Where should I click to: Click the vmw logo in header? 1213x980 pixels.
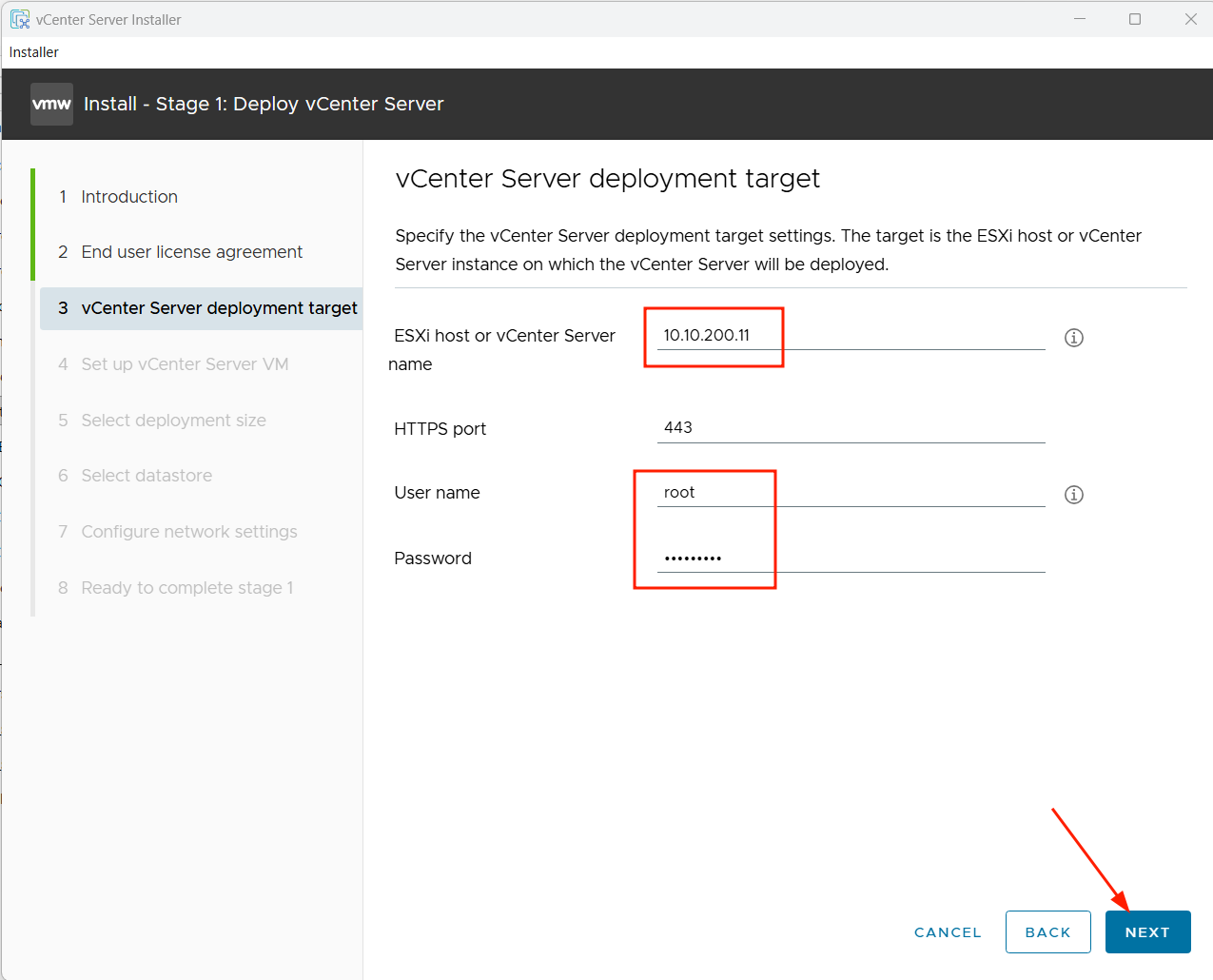(51, 104)
